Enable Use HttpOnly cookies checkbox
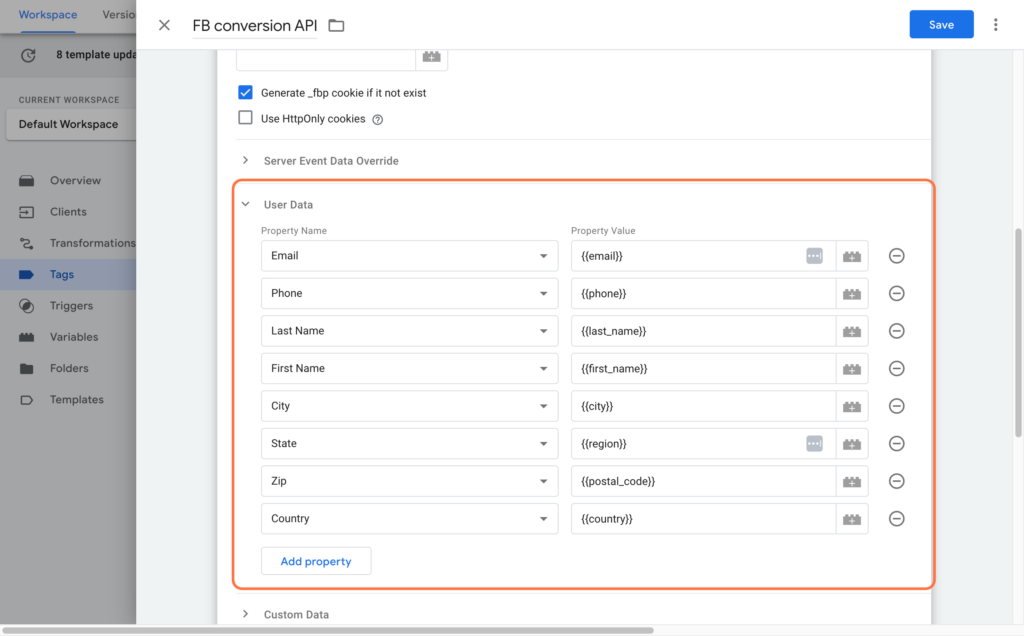 [246, 118]
